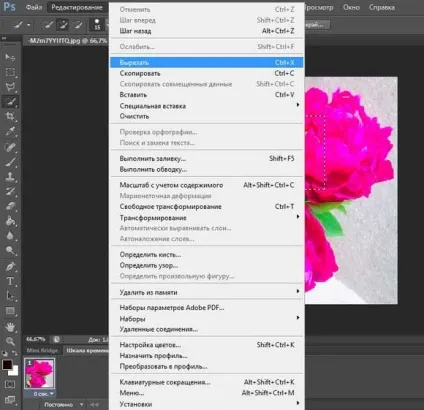Choose 'Очистить' menu item
This screenshot has width=424, height=410.
coord(207,116)
